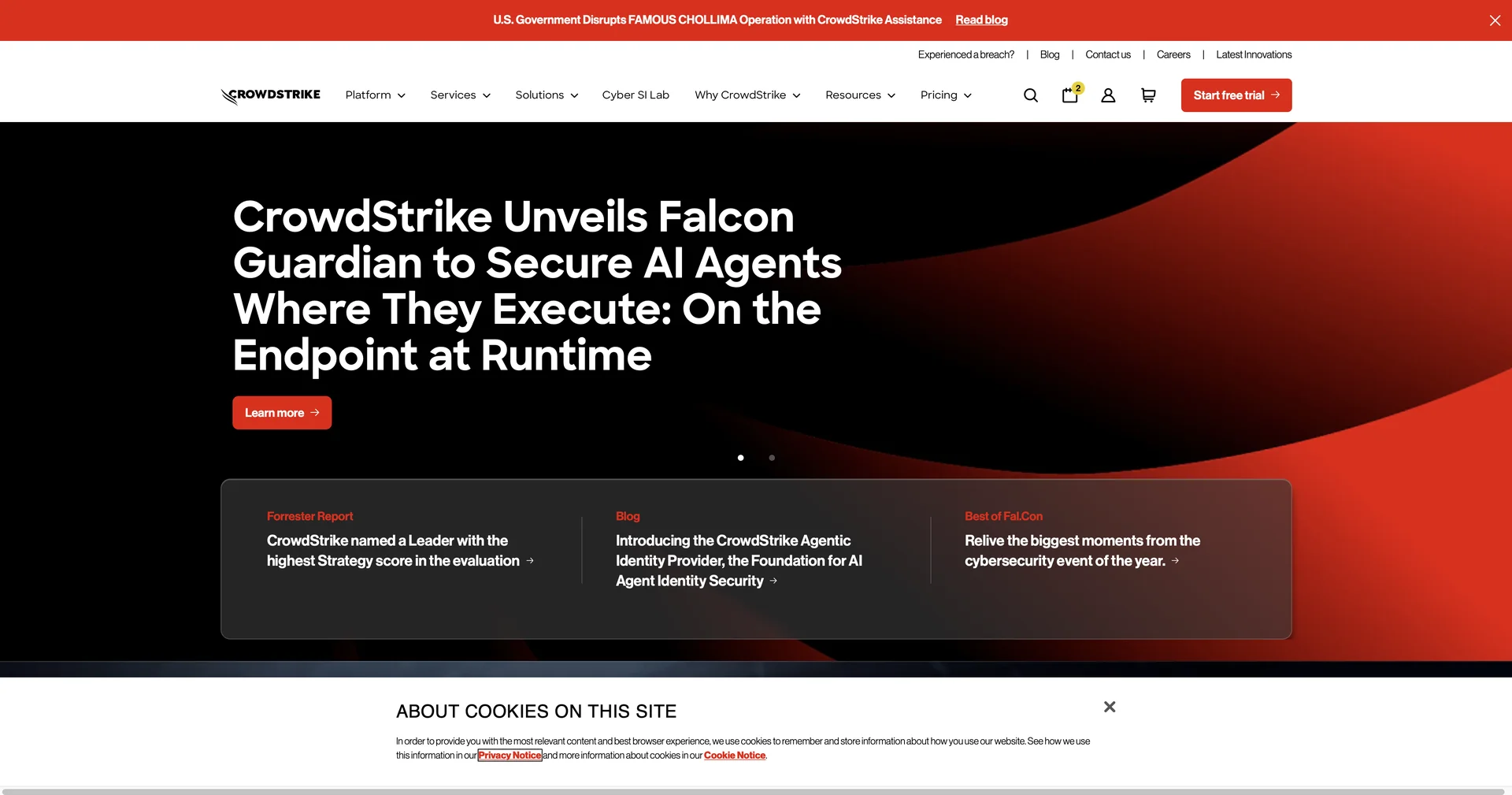Open Latest Innovations link

(x=1254, y=54)
